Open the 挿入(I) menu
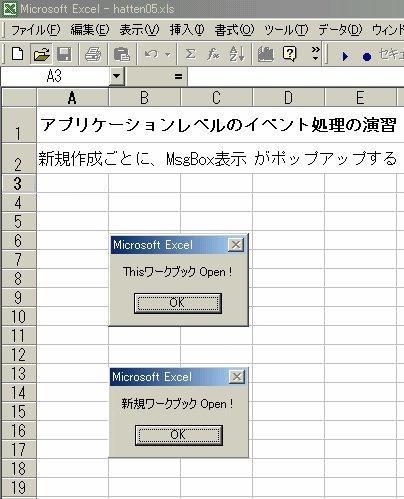The height and width of the screenshot is (499, 404). click(187, 30)
